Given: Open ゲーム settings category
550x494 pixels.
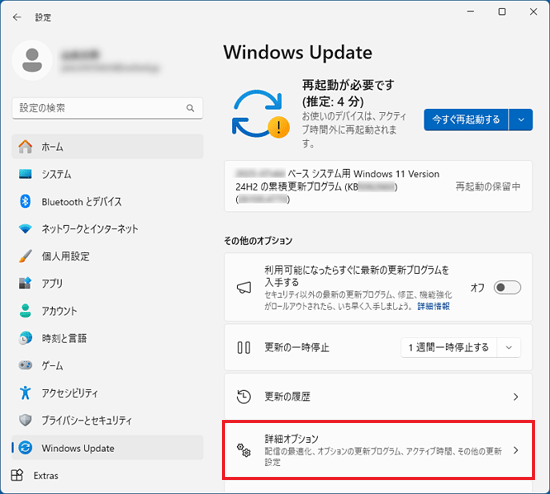Looking at the screenshot, I should coord(108,365).
